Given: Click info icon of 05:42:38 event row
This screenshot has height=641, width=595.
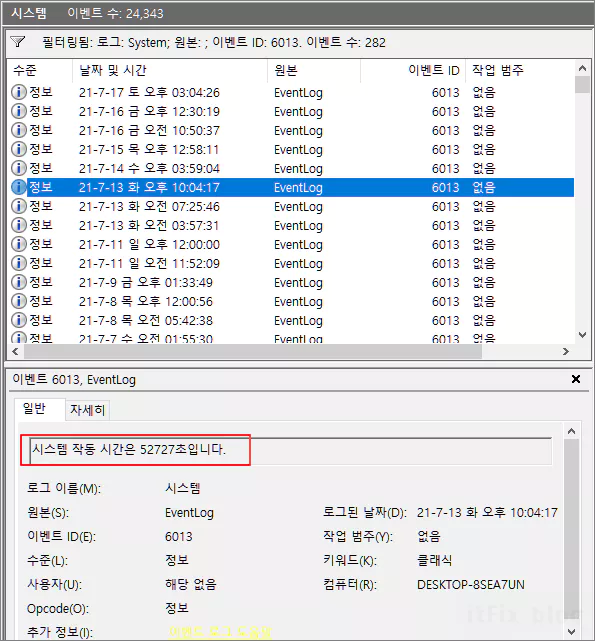Looking at the screenshot, I should 18,320.
